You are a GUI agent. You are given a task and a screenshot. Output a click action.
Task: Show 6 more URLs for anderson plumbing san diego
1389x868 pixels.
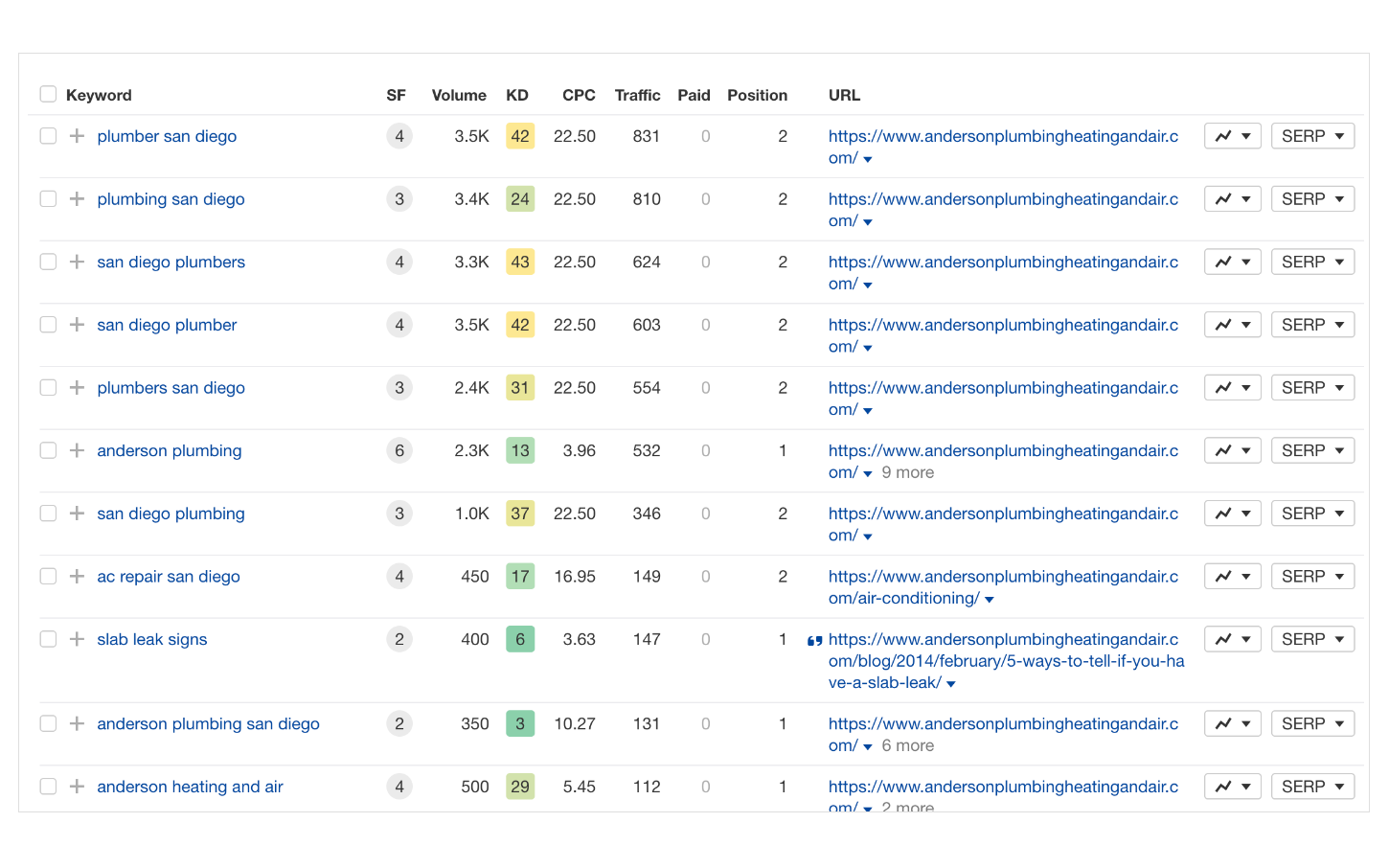(x=907, y=745)
